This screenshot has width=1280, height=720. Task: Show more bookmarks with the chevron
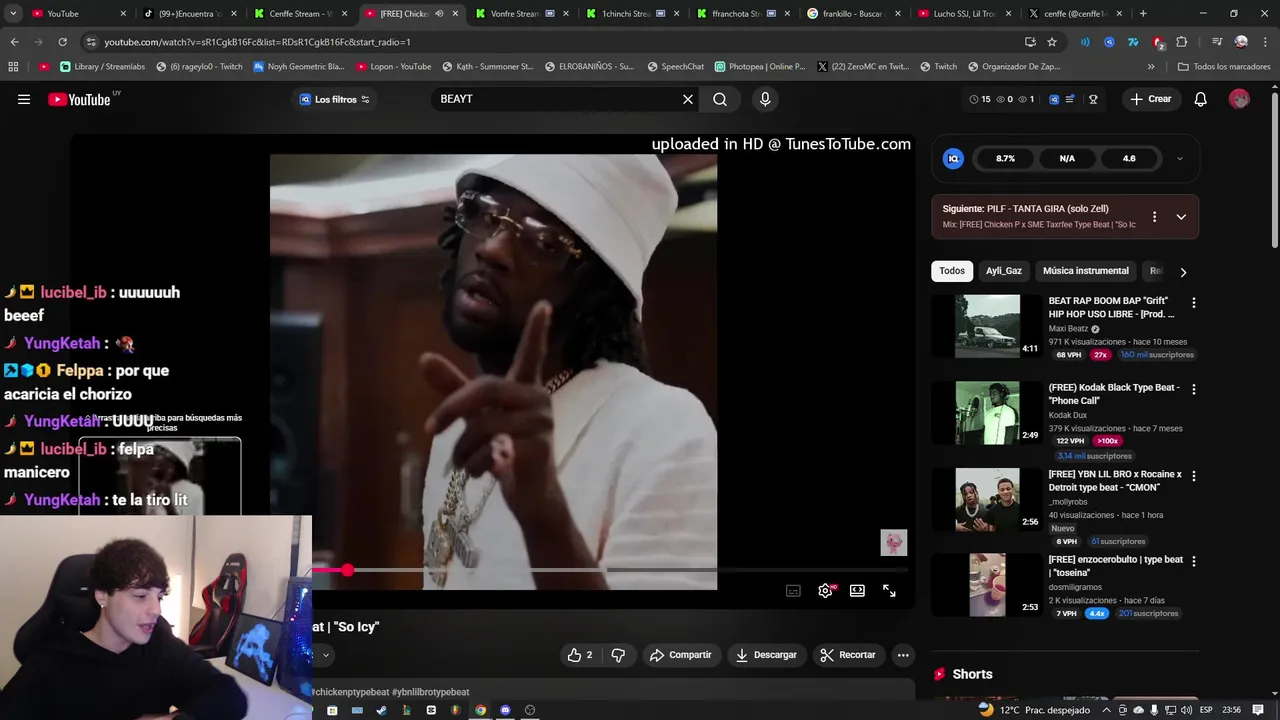point(1151,67)
